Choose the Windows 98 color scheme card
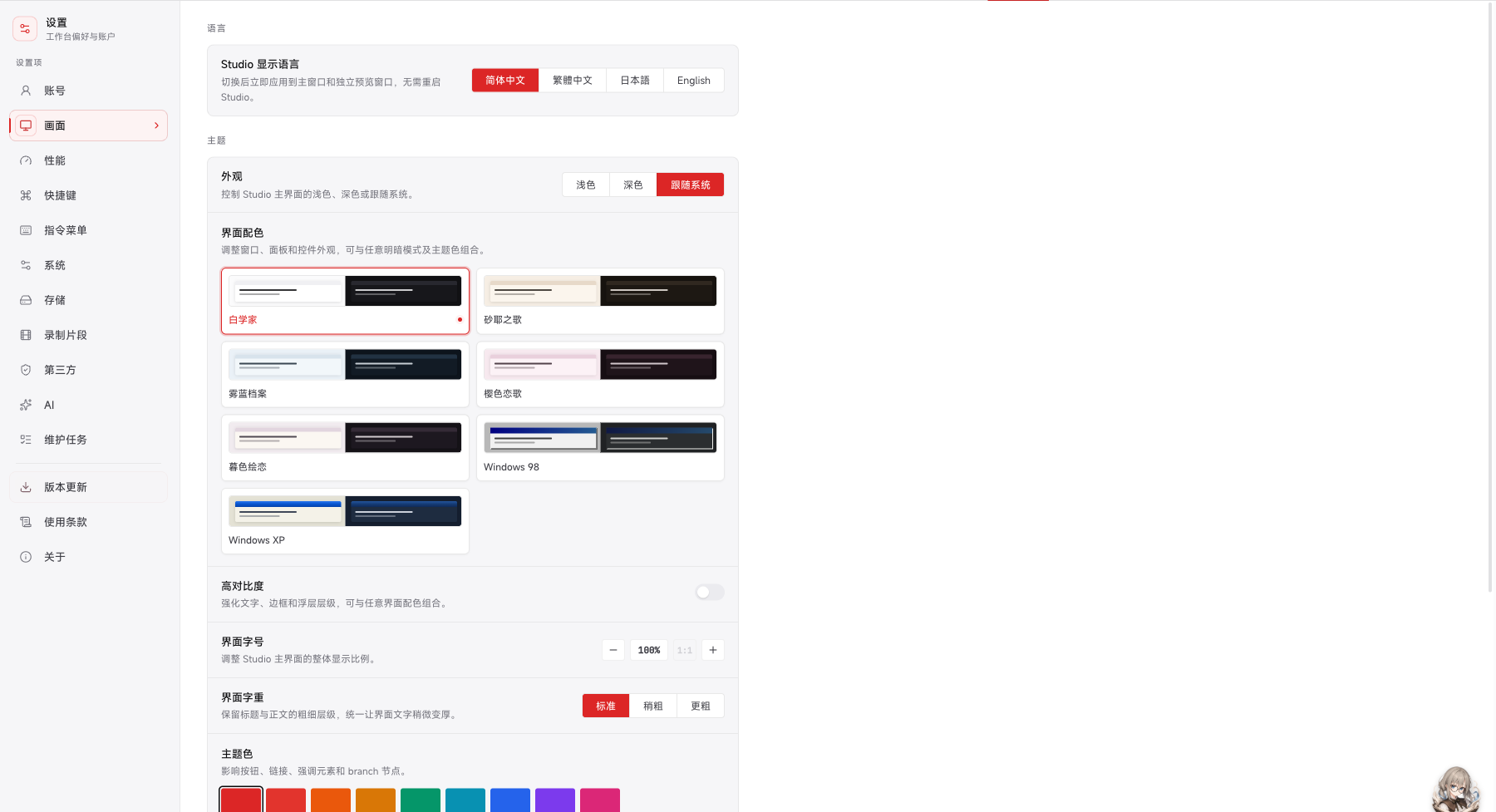The width and height of the screenshot is (1496, 812). [600, 448]
